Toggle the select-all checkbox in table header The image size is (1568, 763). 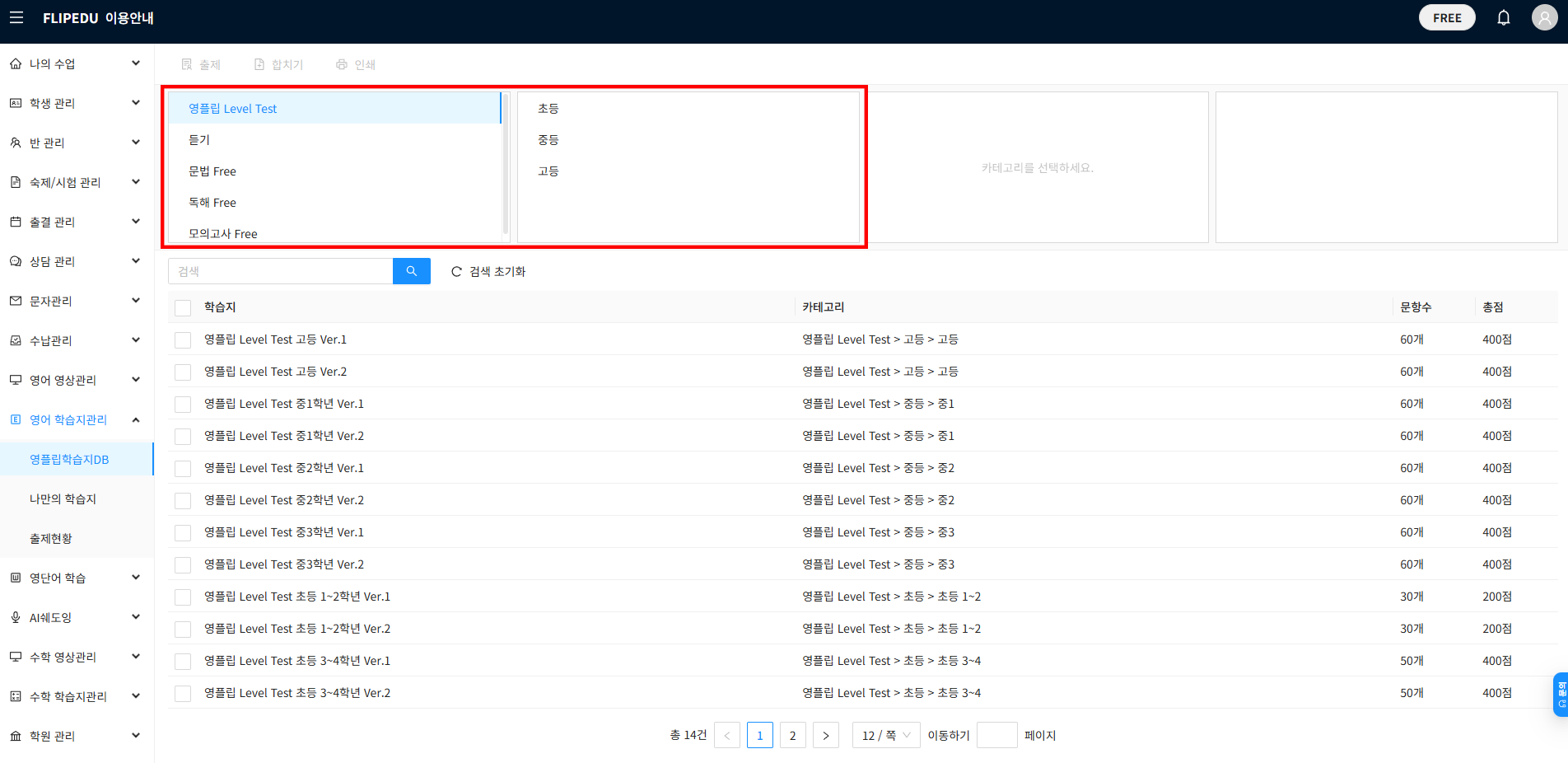[x=183, y=307]
